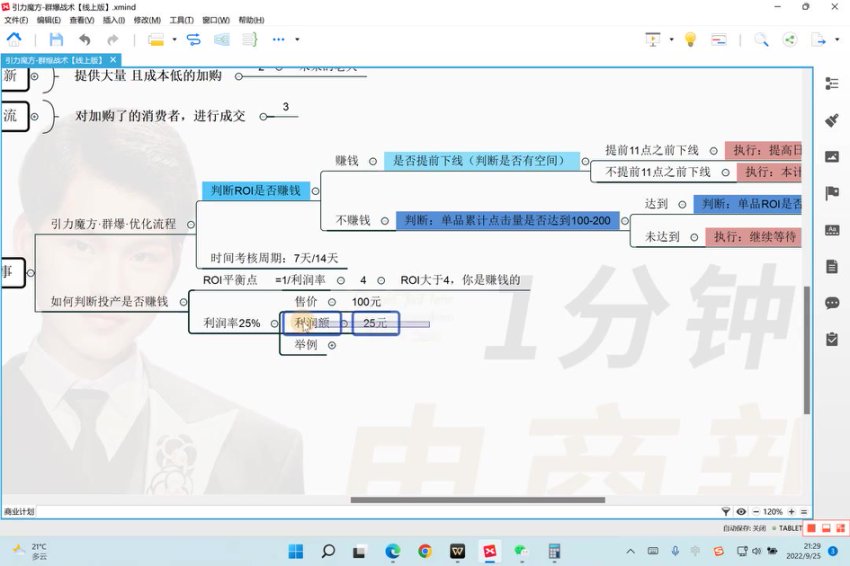Open the lightbulb brainstorming mode
The height and width of the screenshot is (566, 850).
point(689,40)
